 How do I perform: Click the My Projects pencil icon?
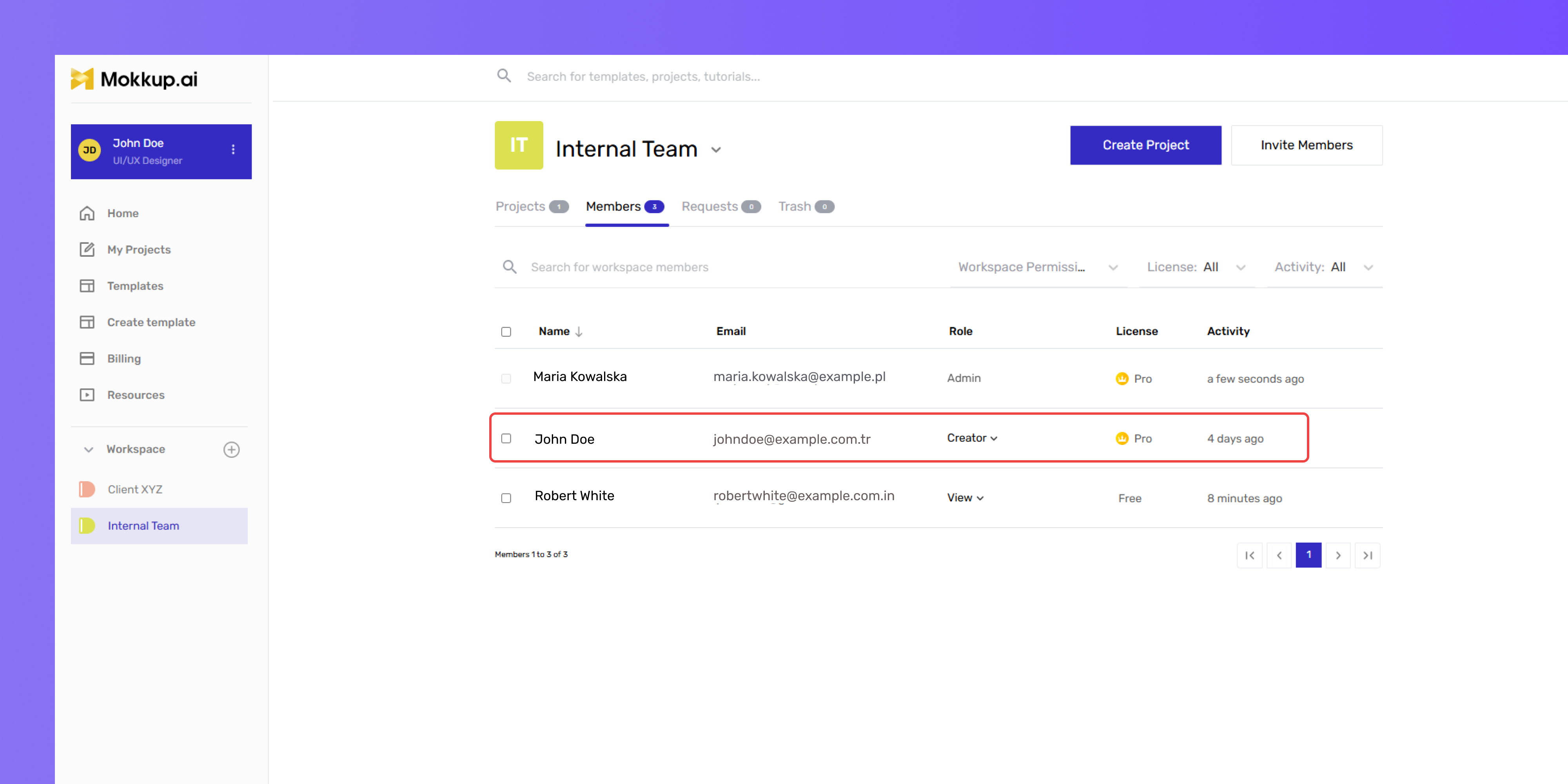(87, 250)
